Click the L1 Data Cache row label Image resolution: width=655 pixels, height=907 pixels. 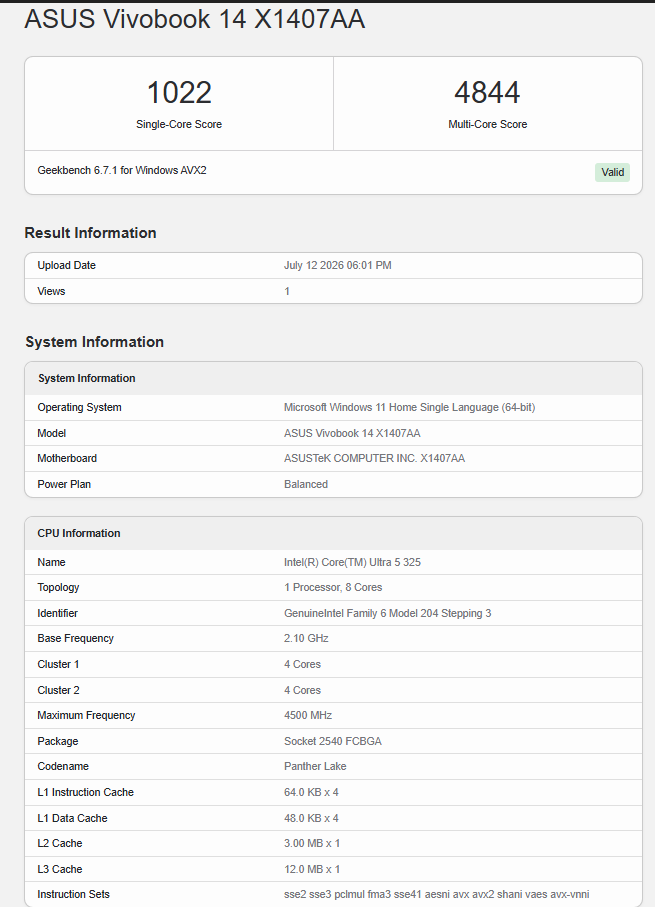[x=72, y=818]
